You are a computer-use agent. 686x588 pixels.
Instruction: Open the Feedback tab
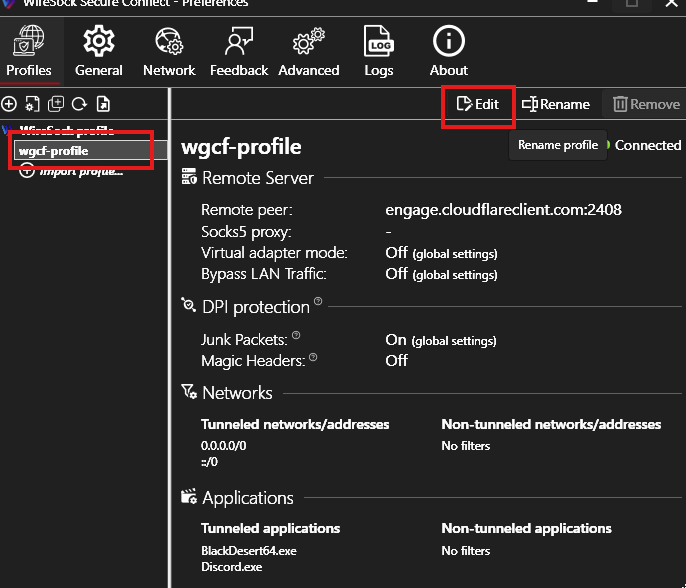click(239, 52)
